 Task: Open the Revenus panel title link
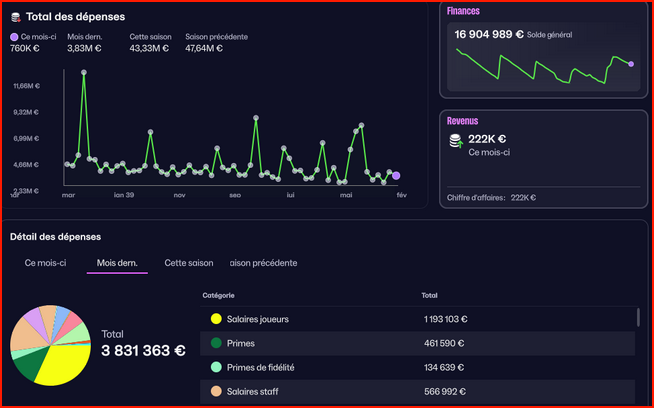tap(462, 120)
